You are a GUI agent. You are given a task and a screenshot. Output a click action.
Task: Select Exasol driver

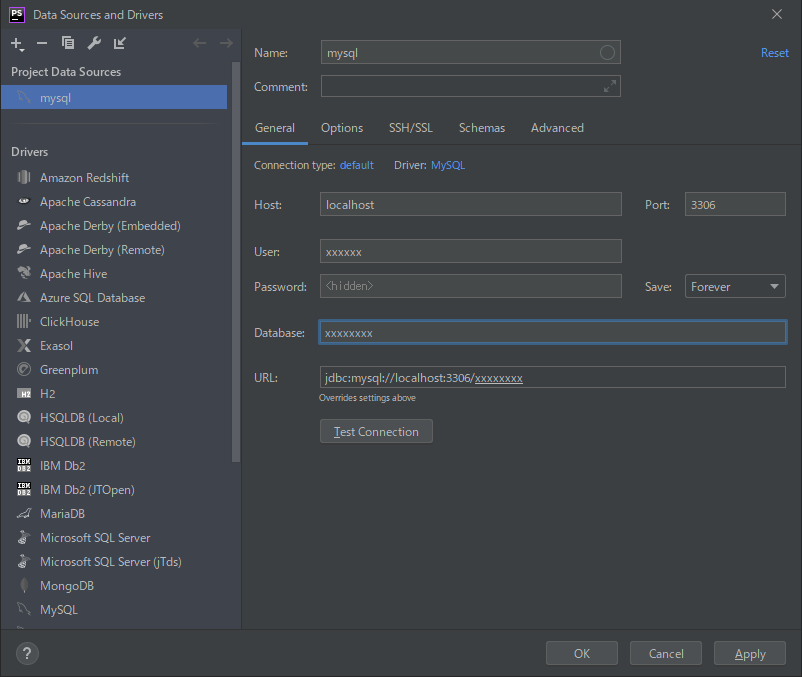pyautogui.click(x=114, y=346)
